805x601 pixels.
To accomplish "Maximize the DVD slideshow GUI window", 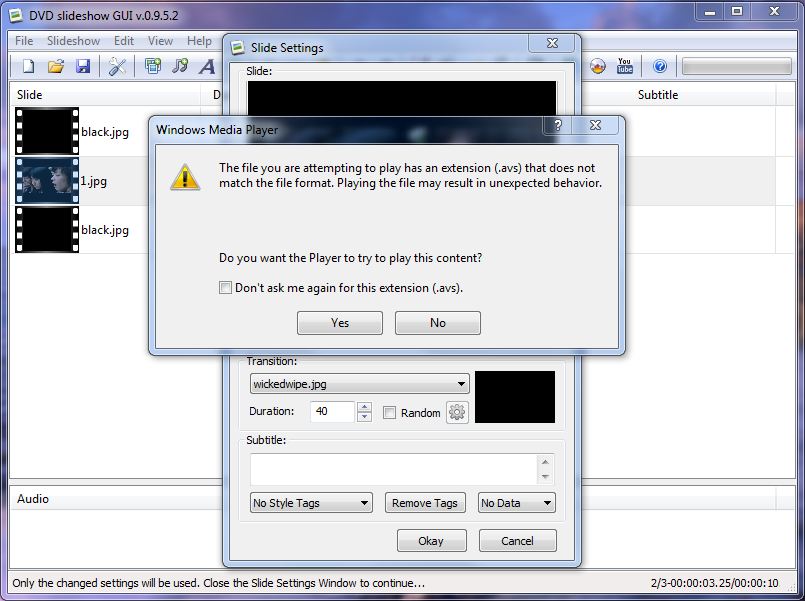I will [737, 12].
